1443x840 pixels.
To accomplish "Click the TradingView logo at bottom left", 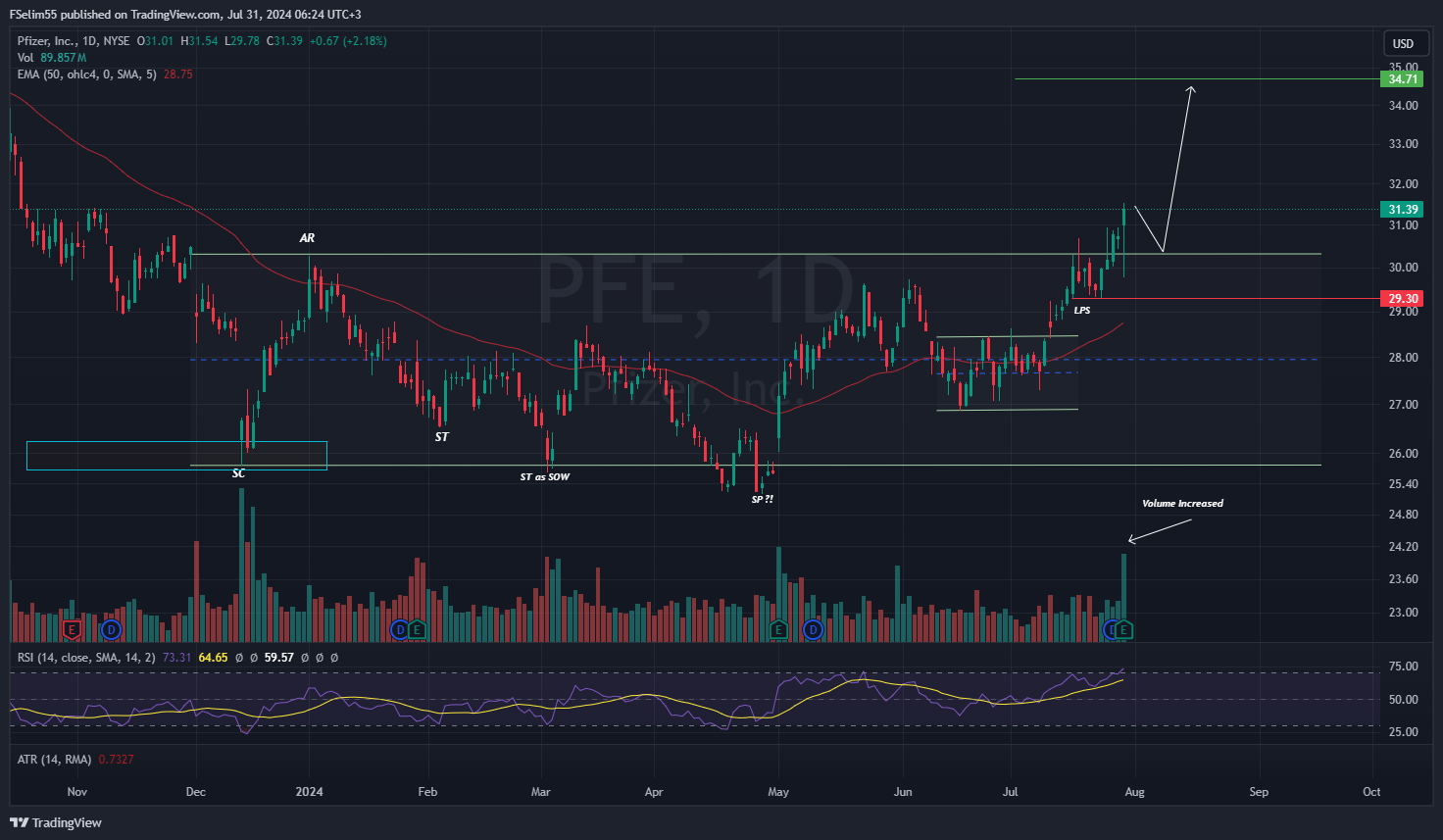I will (x=56, y=822).
